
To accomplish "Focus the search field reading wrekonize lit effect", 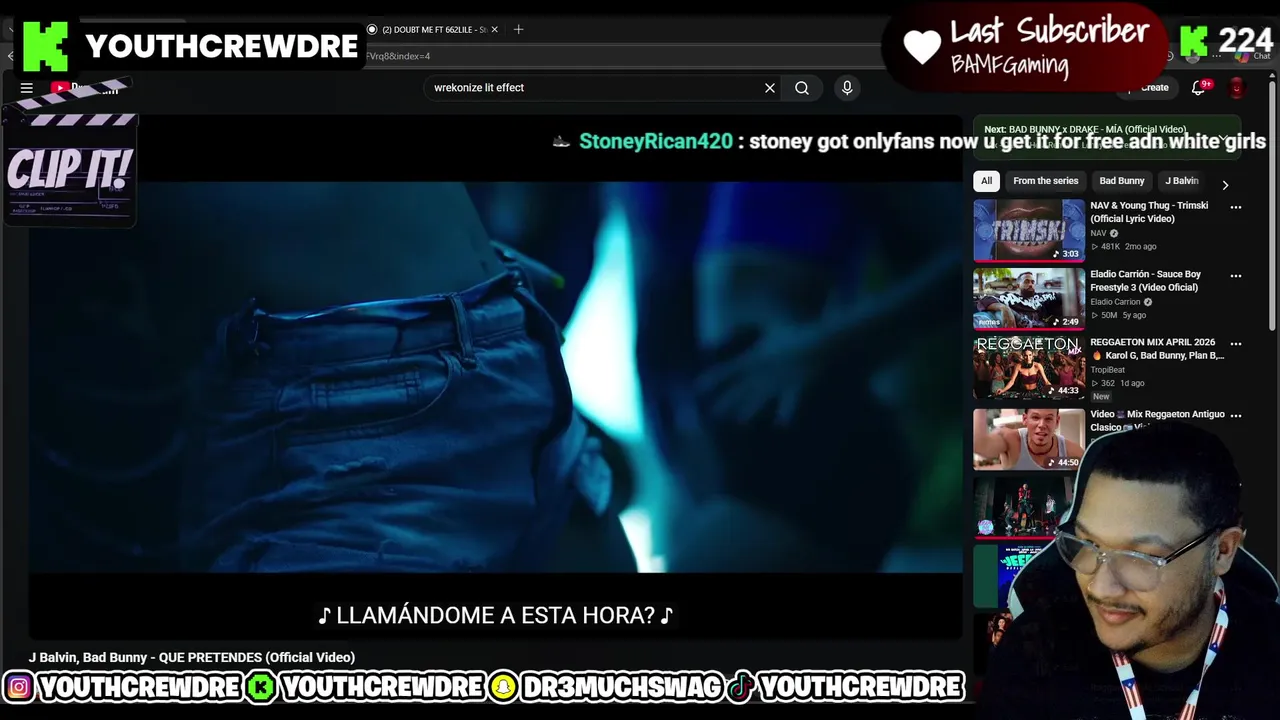I will pos(594,88).
